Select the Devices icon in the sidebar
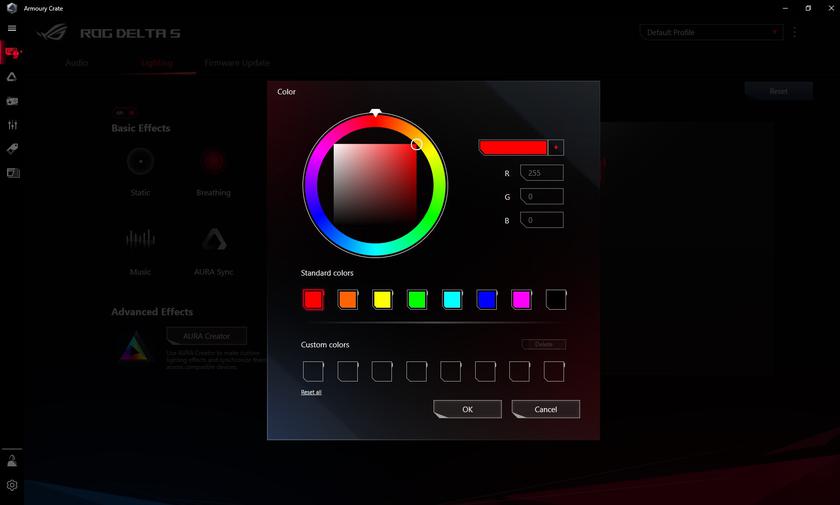Viewport: 840px width, 505px height. coord(12,52)
